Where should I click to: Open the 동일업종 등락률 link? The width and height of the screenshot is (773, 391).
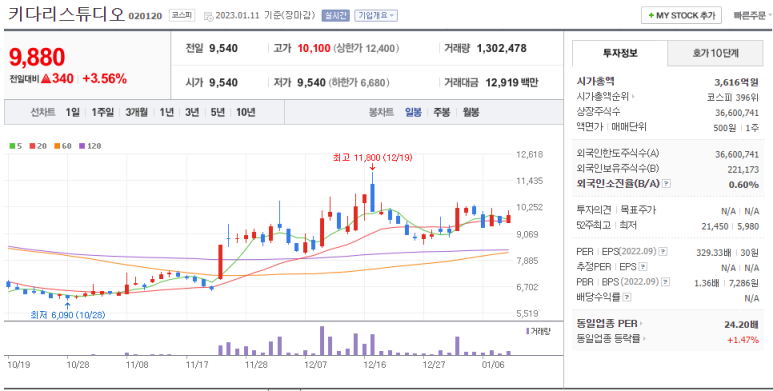pyautogui.click(x=611, y=339)
